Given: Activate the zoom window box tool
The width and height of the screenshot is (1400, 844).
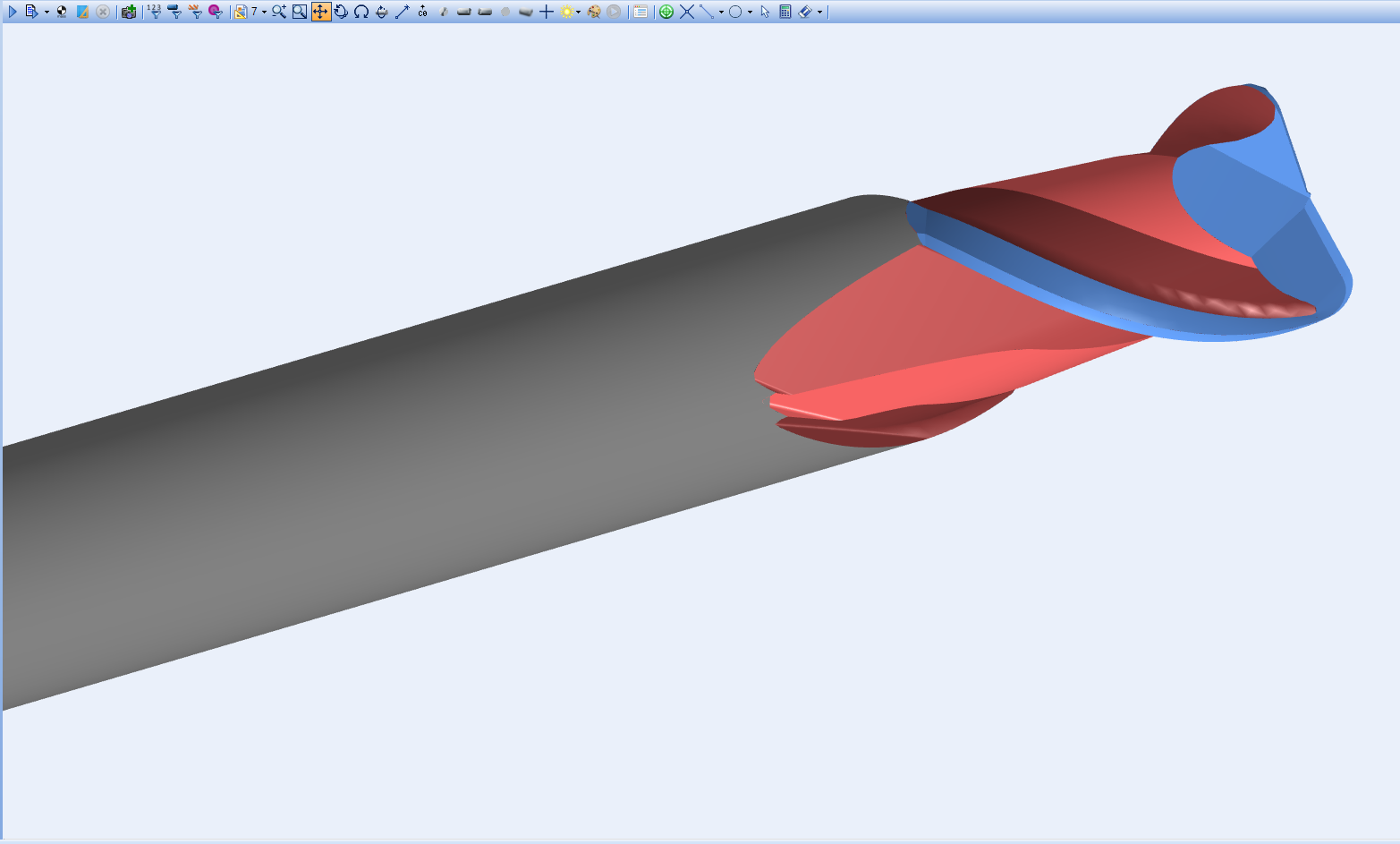Looking at the screenshot, I should tap(300, 12).
